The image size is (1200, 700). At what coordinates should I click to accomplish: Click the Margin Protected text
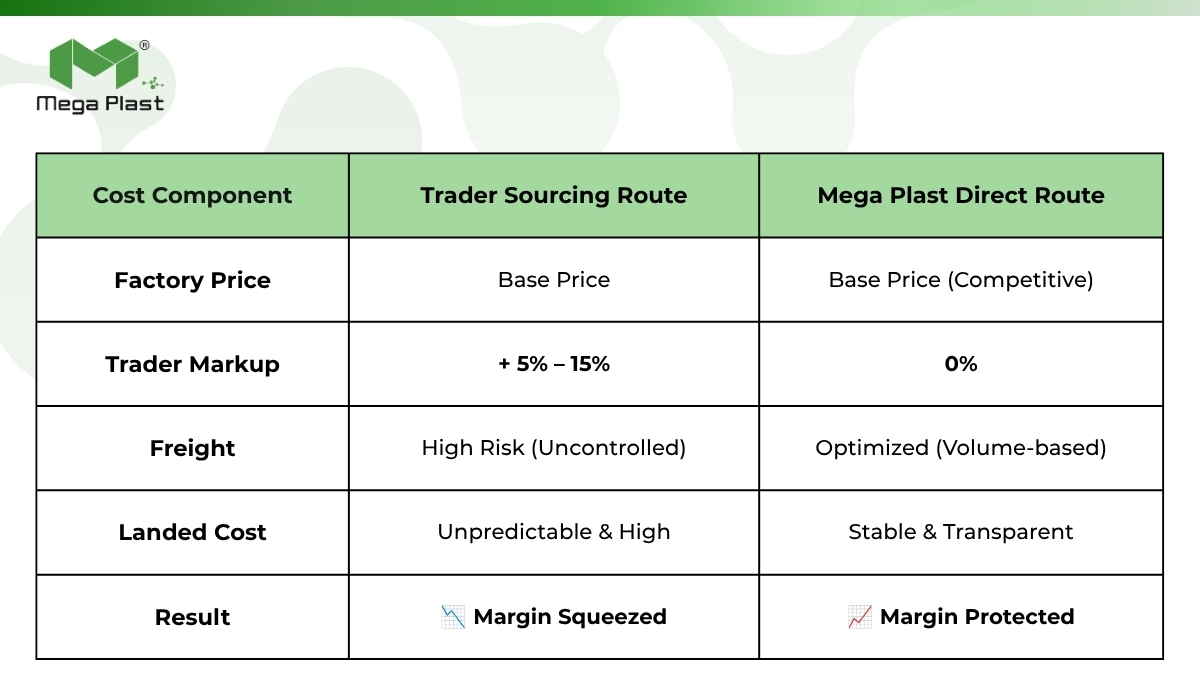pyautogui.click(x=977, y=617)
